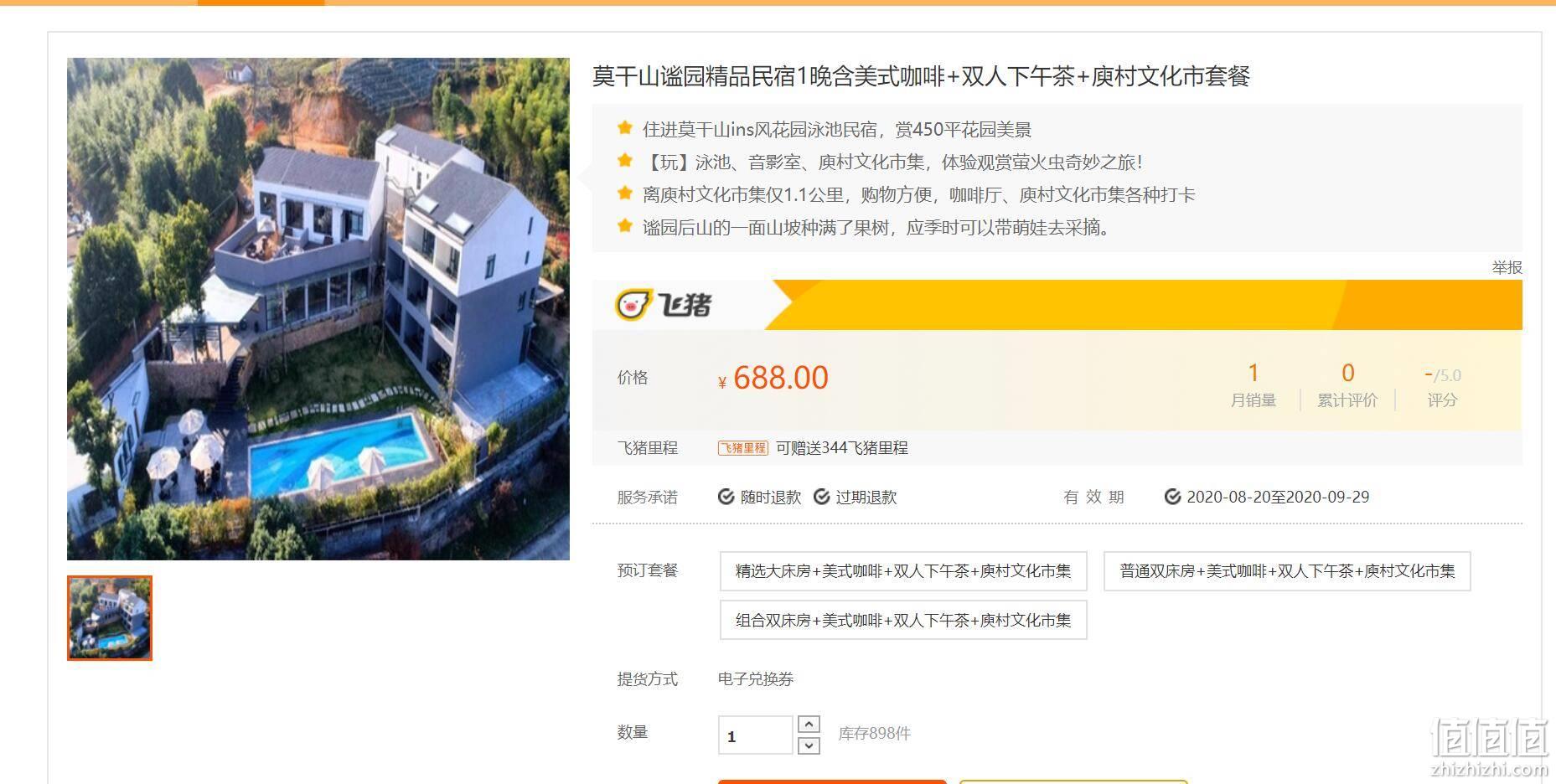Click the last star bullet beside 谧园后山
This screenshot has height=784, width=1556.
(624, 226)
